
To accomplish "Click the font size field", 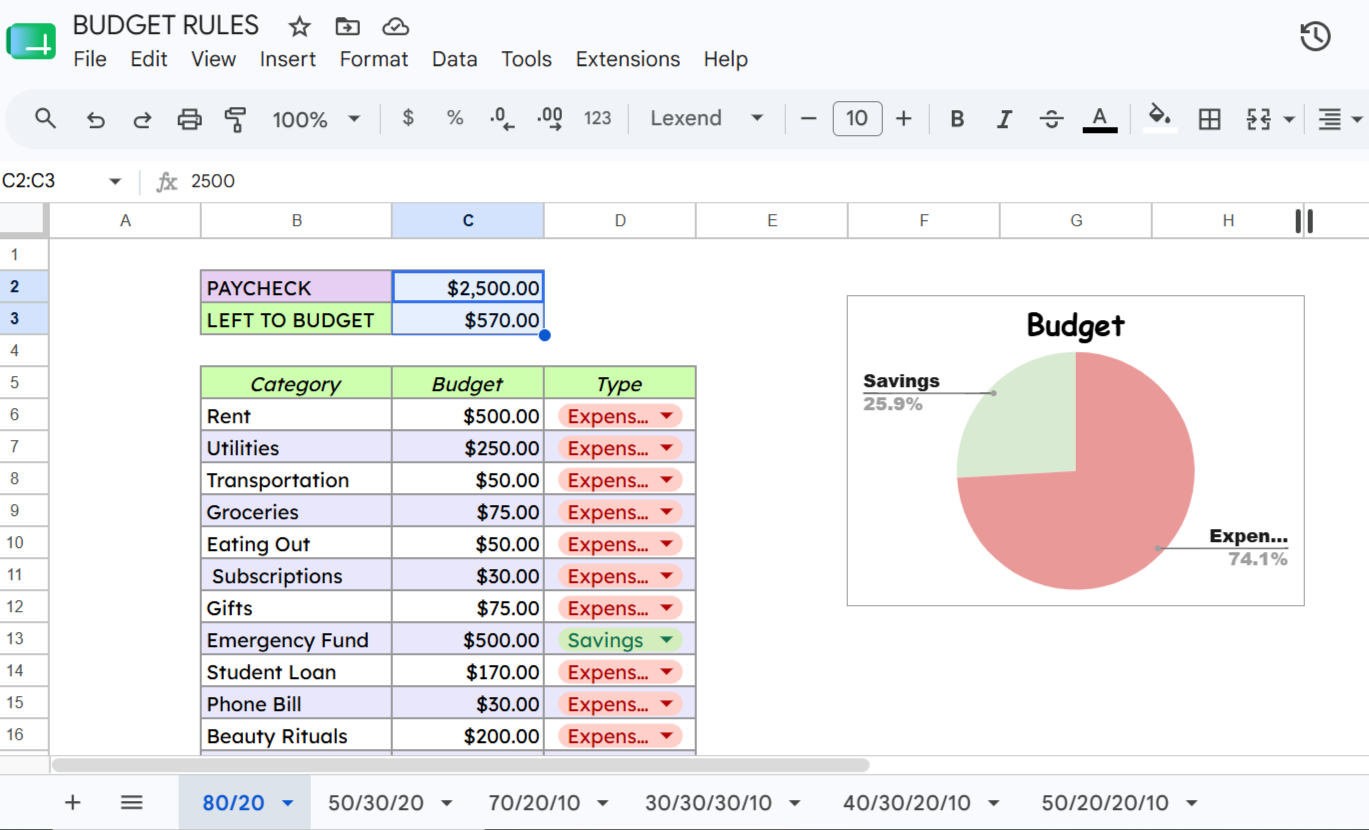I will 857,119.
